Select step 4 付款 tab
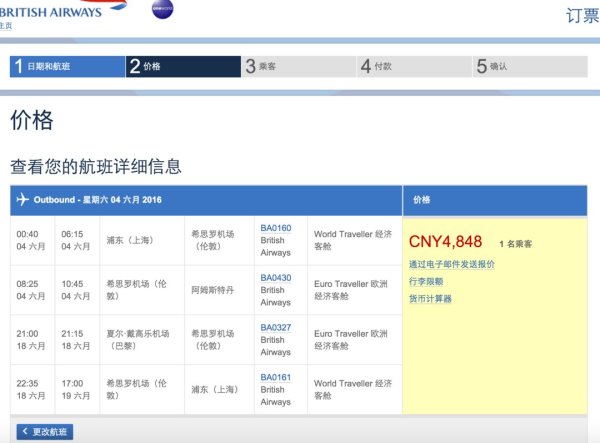This screenshot has height=443, width=600. pyautogui.click(x=415, y=67)
